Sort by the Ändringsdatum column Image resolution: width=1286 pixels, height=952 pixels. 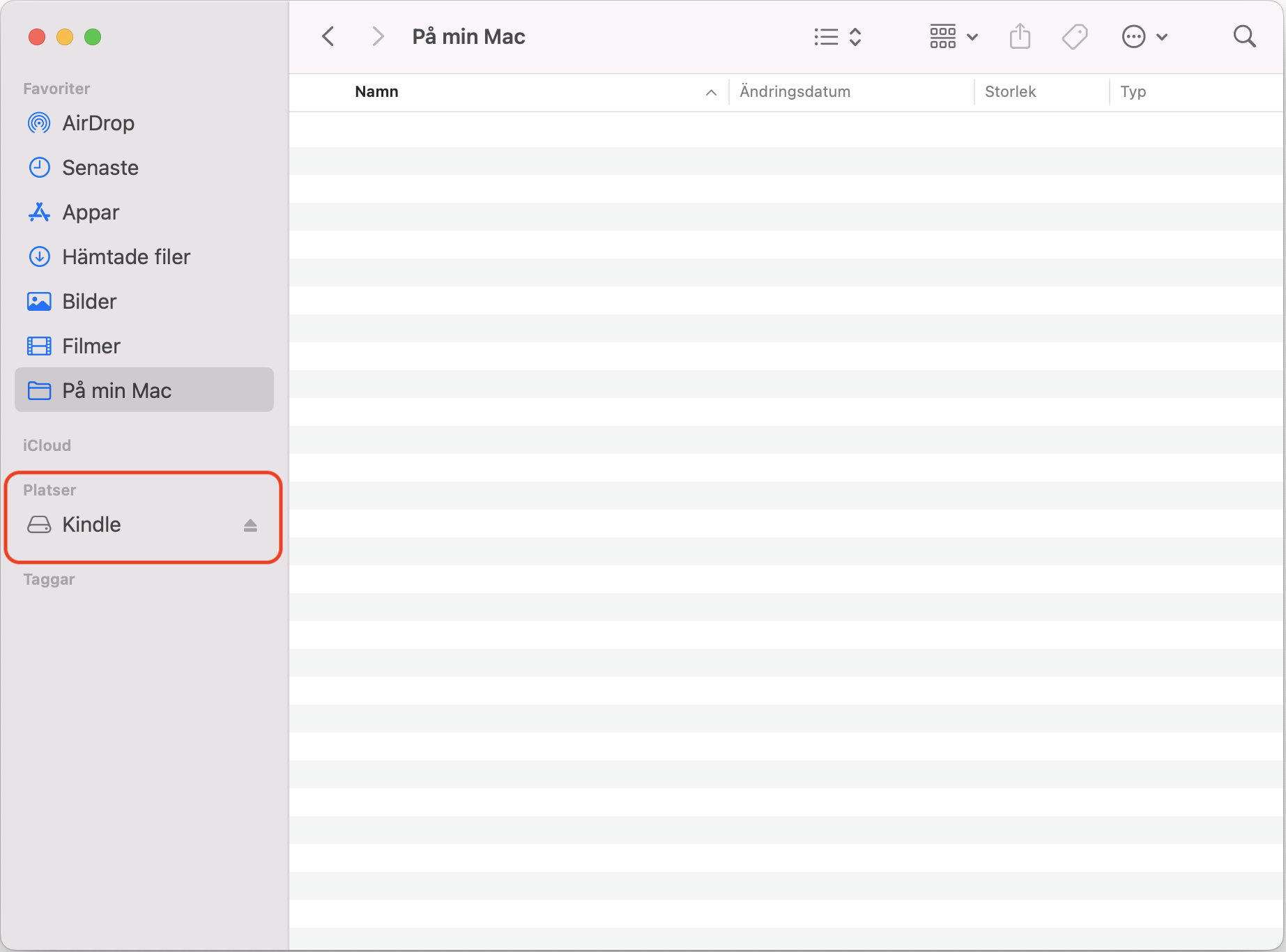(x=795, y=92)
